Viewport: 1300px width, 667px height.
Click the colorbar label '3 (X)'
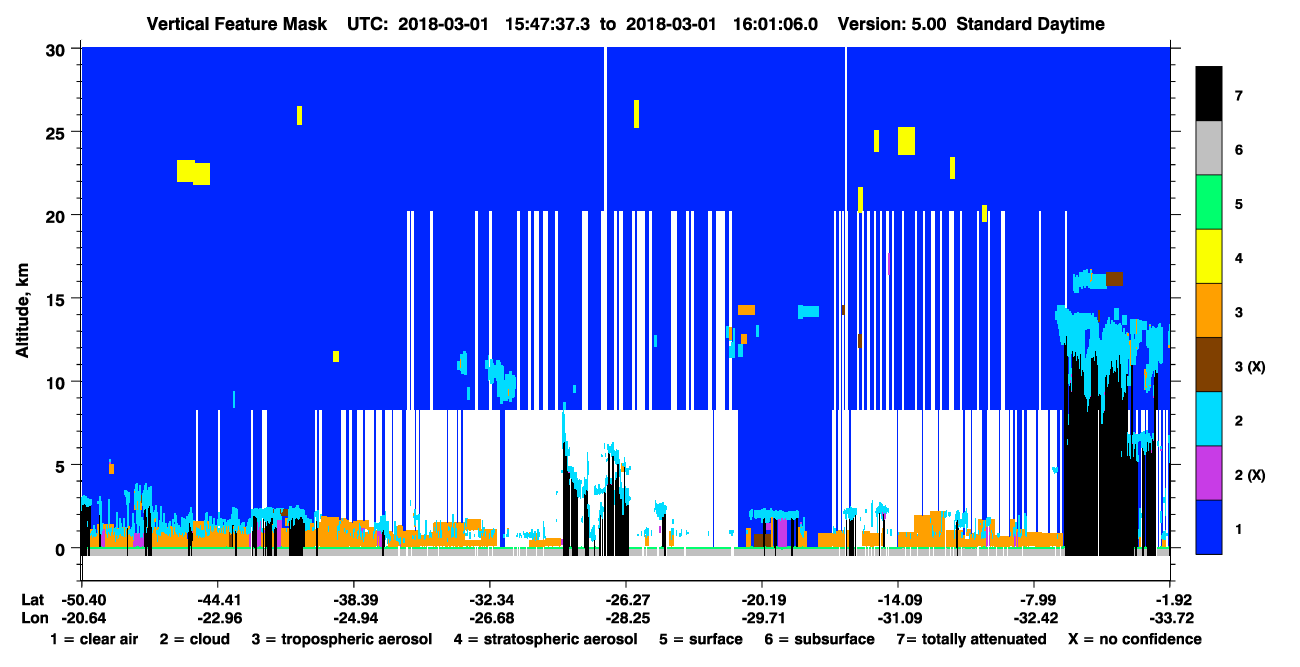point(1250,367)
